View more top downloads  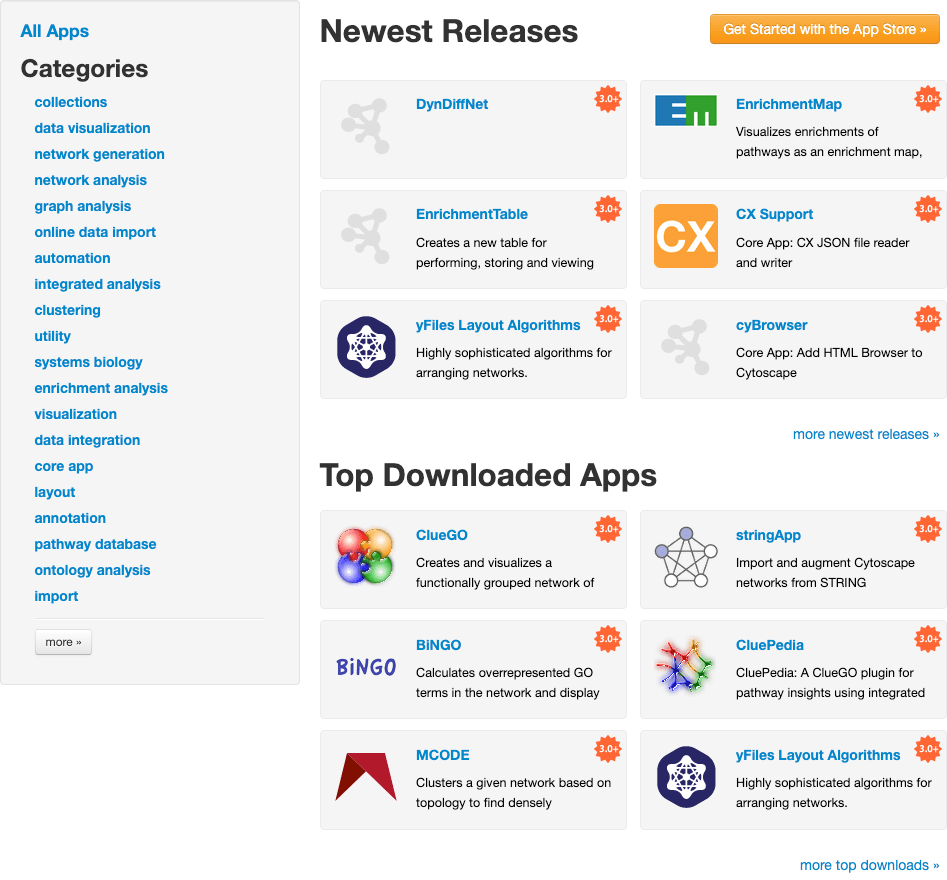[x=870, y=865]
